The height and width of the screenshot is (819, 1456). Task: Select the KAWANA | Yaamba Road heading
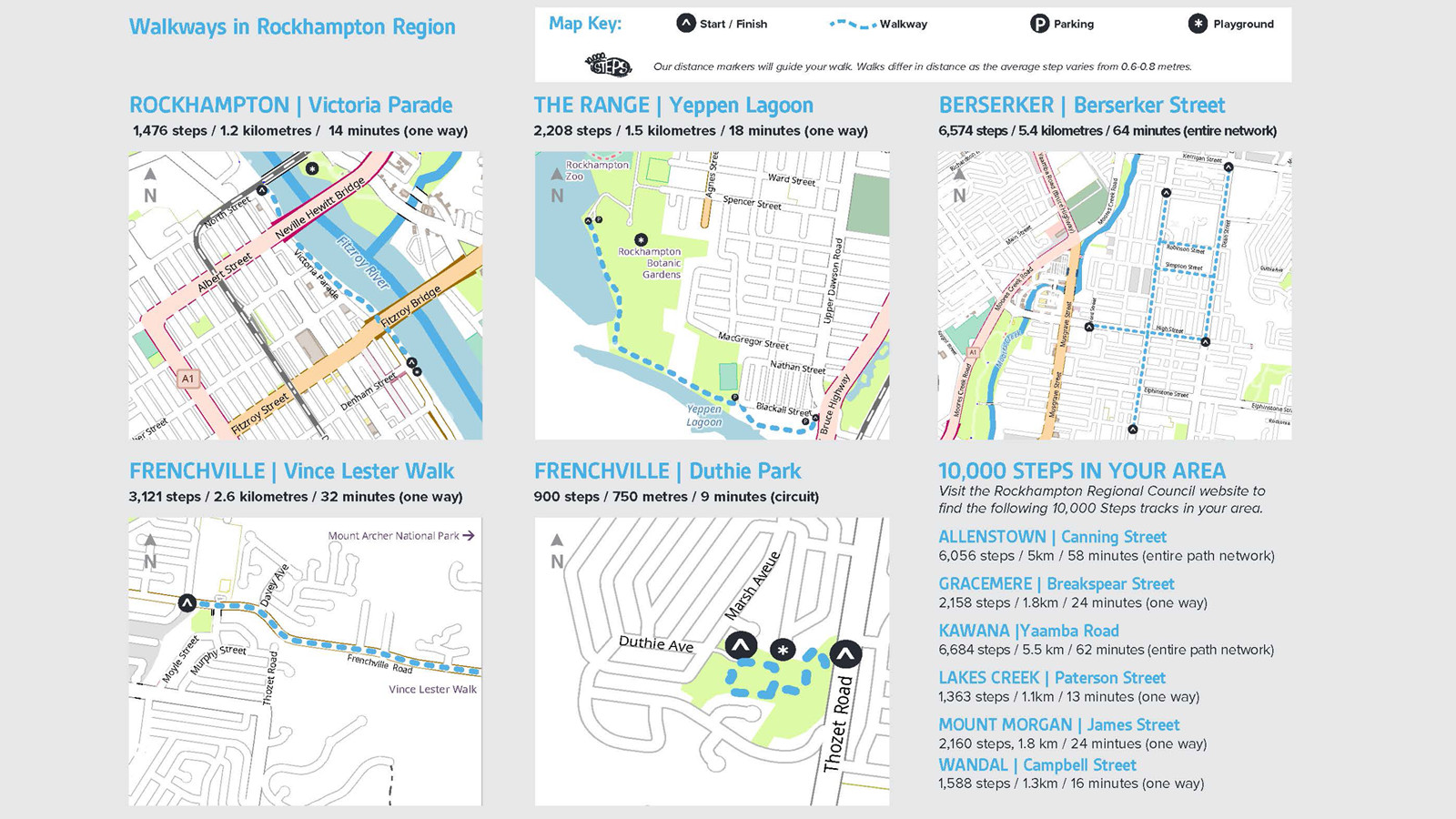[1028, 631]
